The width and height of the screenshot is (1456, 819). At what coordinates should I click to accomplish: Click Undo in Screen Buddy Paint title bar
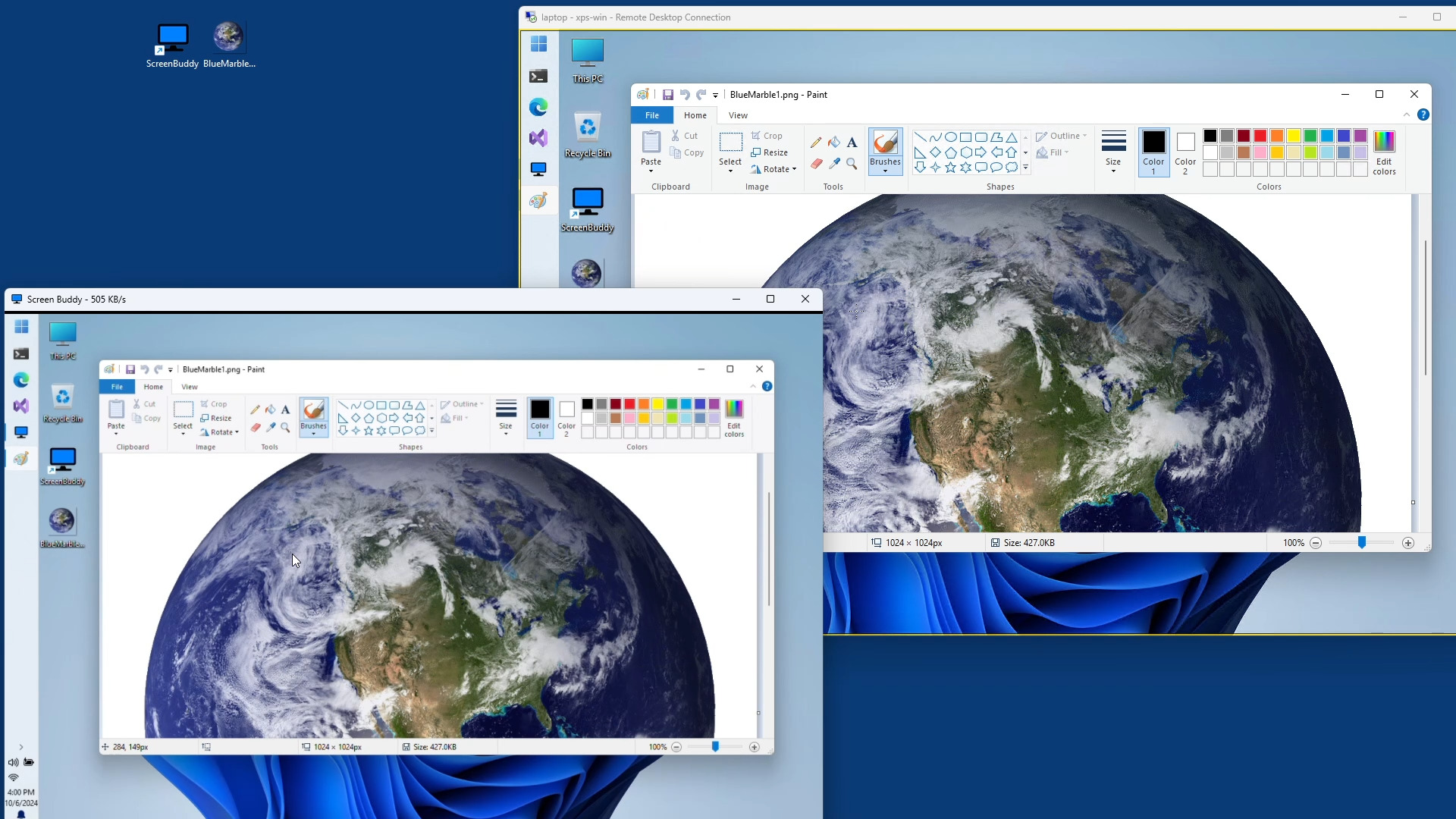point(144,370)
